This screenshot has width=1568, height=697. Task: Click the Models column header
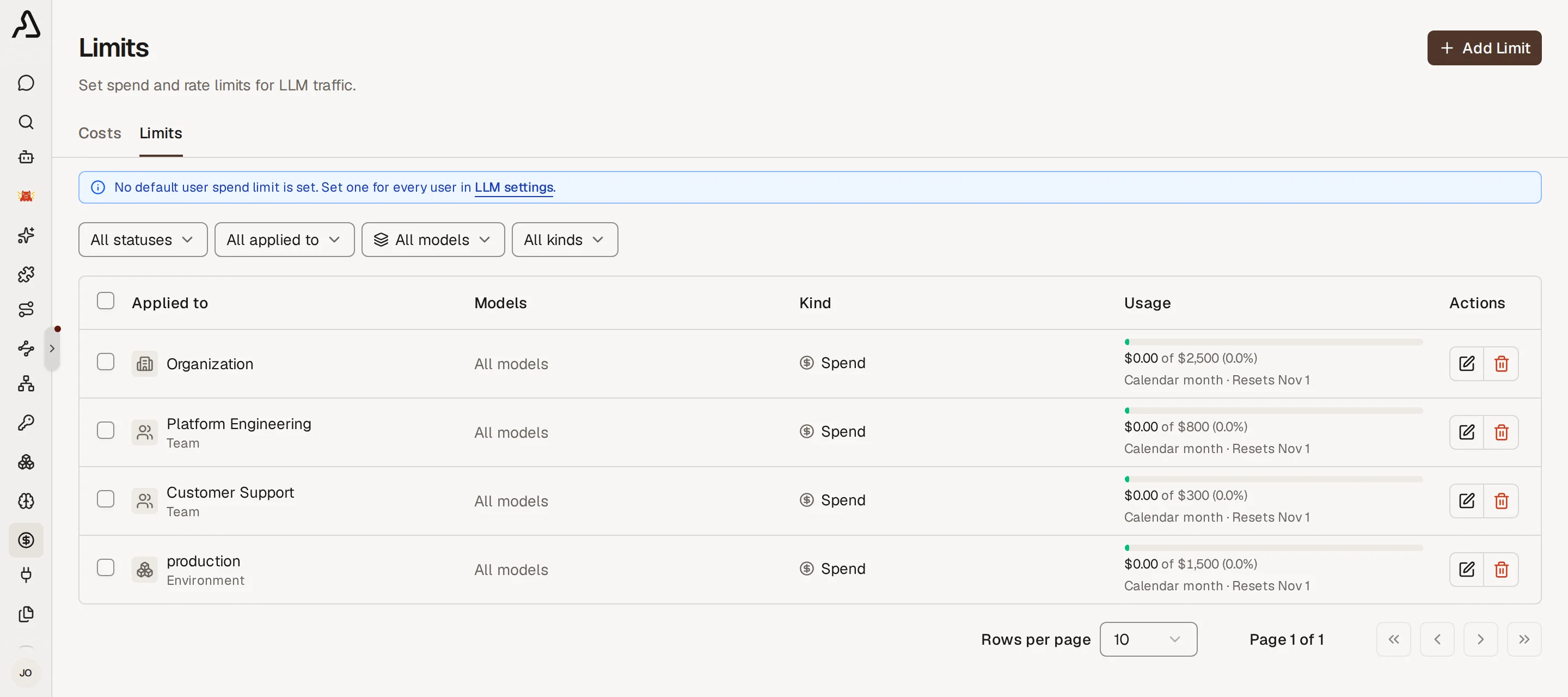tap(500, 303)
